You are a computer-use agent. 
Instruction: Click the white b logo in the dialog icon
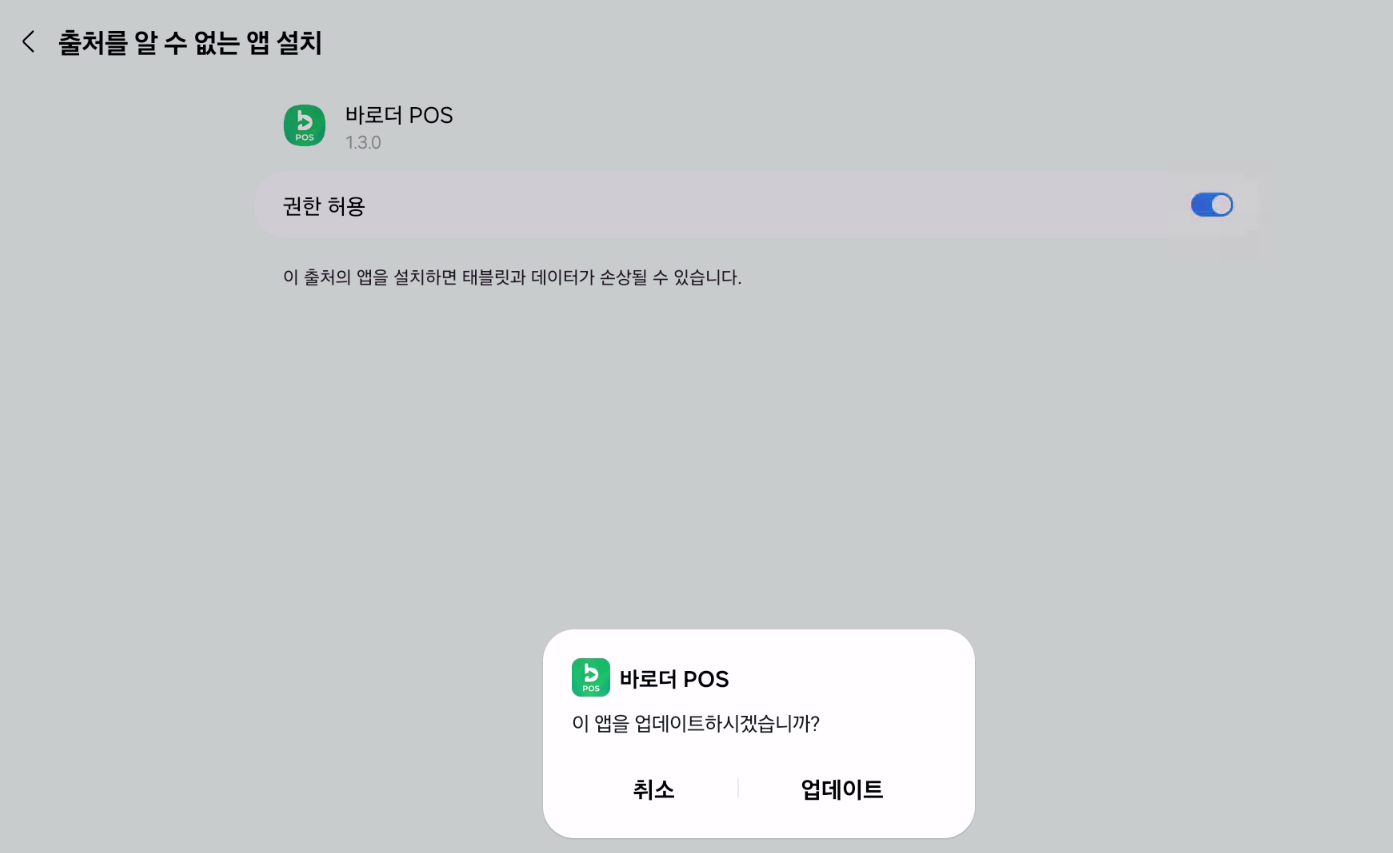pyautogui.click(x=590, y=672)
